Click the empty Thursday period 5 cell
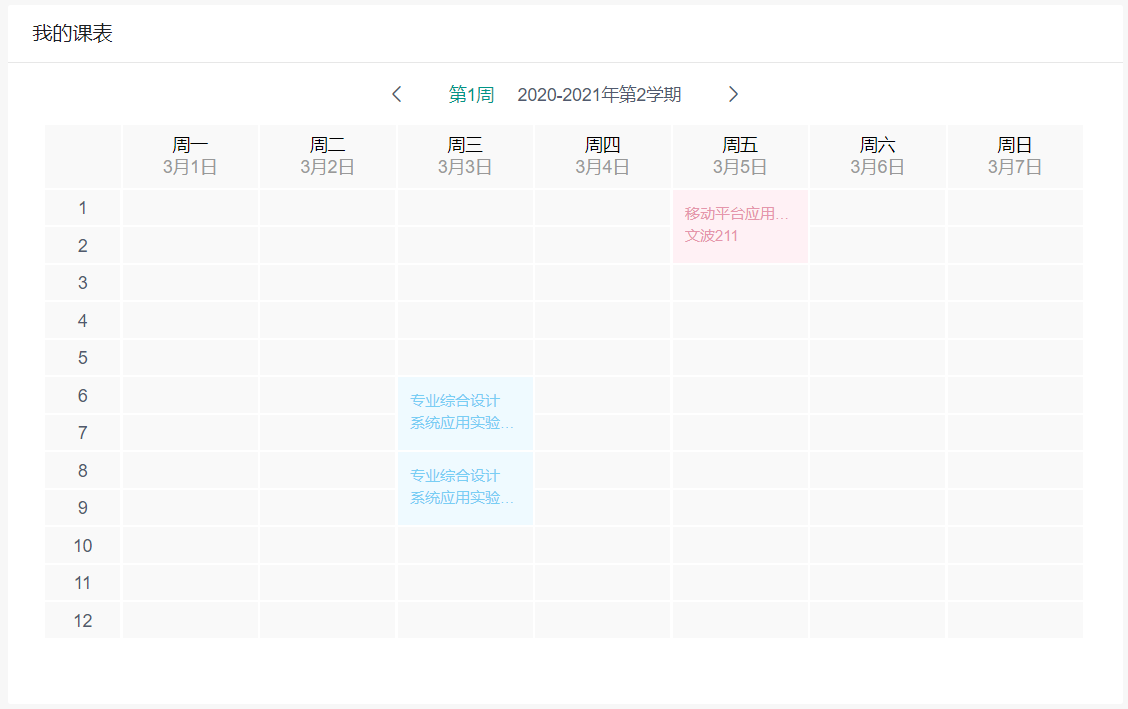Screen dimensions: 1128x709 click(x=603, y=358)
